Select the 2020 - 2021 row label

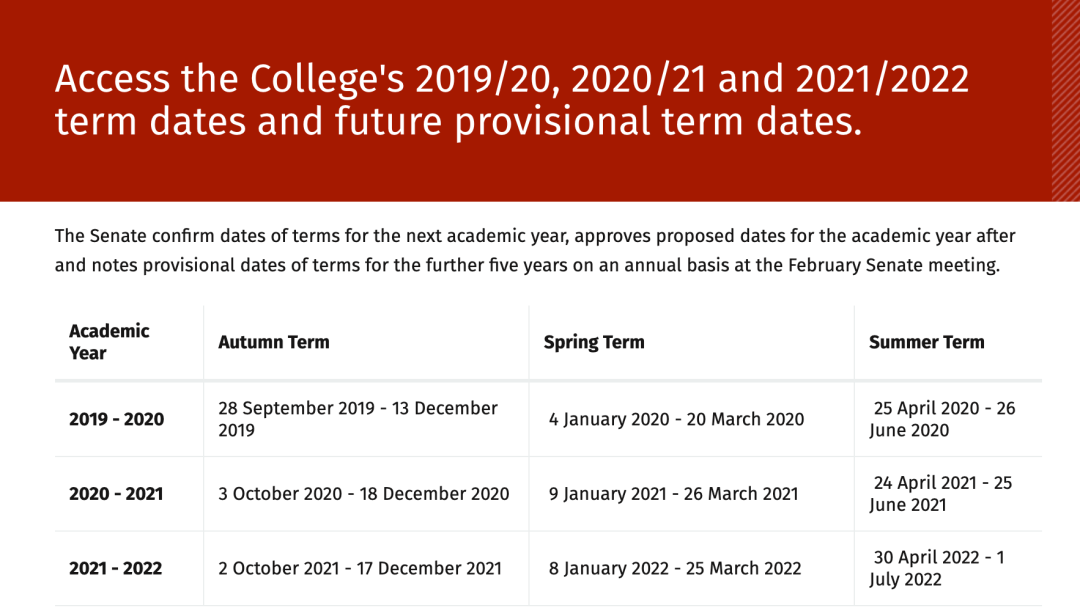click(116, 493)
